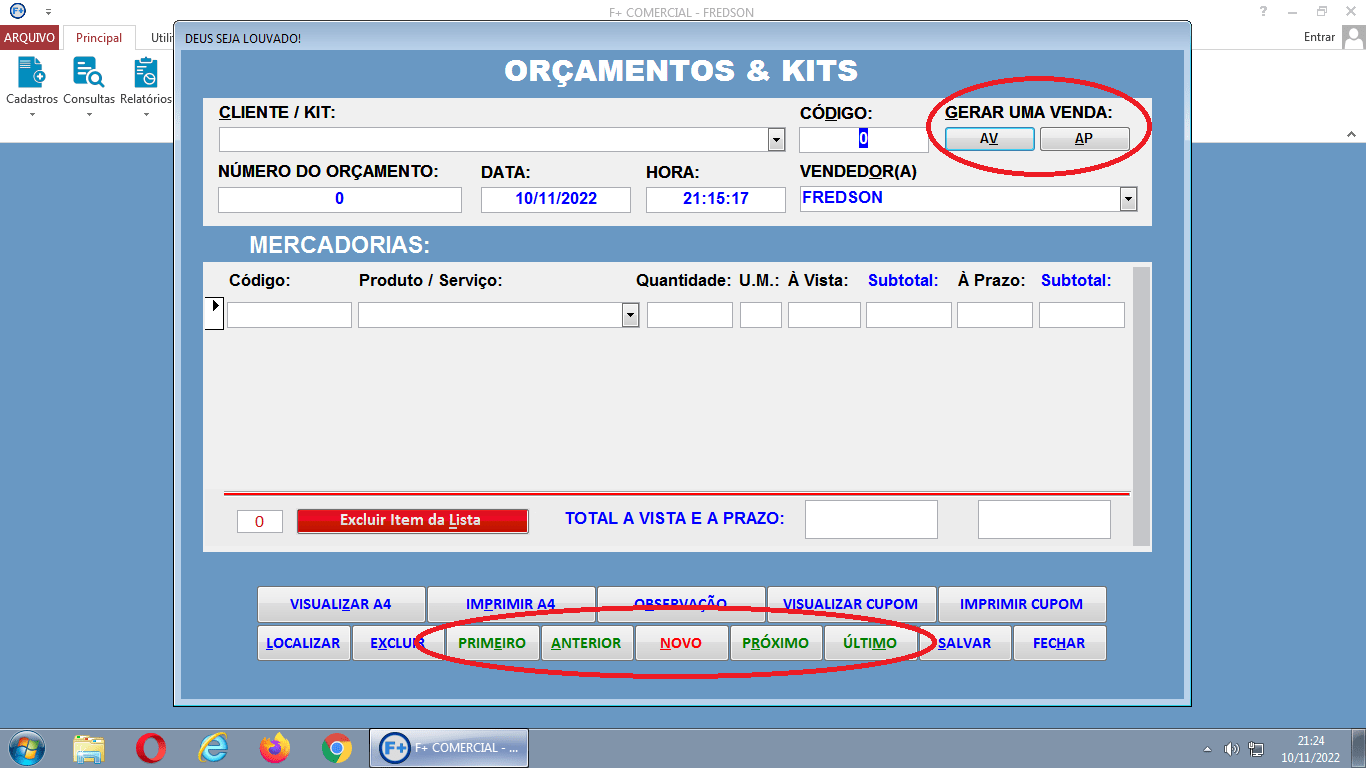Click the HORA field
Image resolution: width=1366 pixels, height=768 pixels.
[716, 199]
